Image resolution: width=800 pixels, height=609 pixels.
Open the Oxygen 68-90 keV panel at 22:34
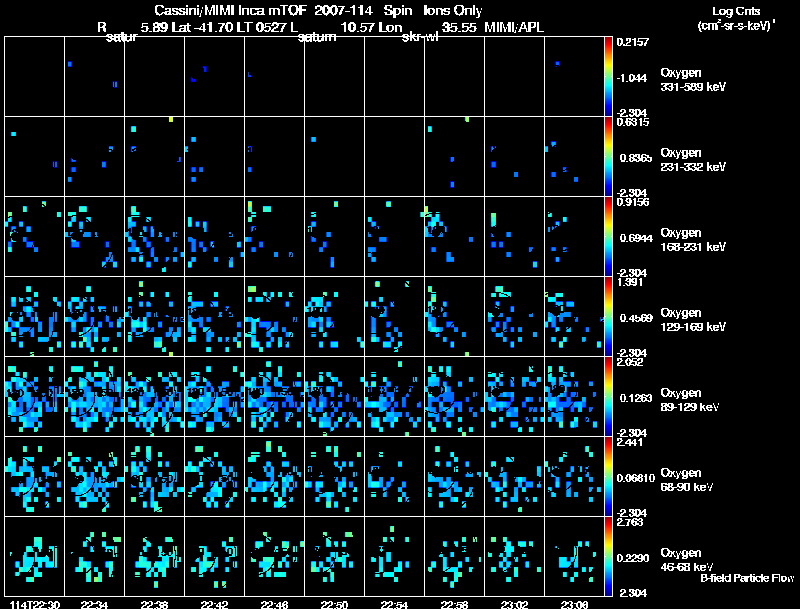click(x=94, y=476)
